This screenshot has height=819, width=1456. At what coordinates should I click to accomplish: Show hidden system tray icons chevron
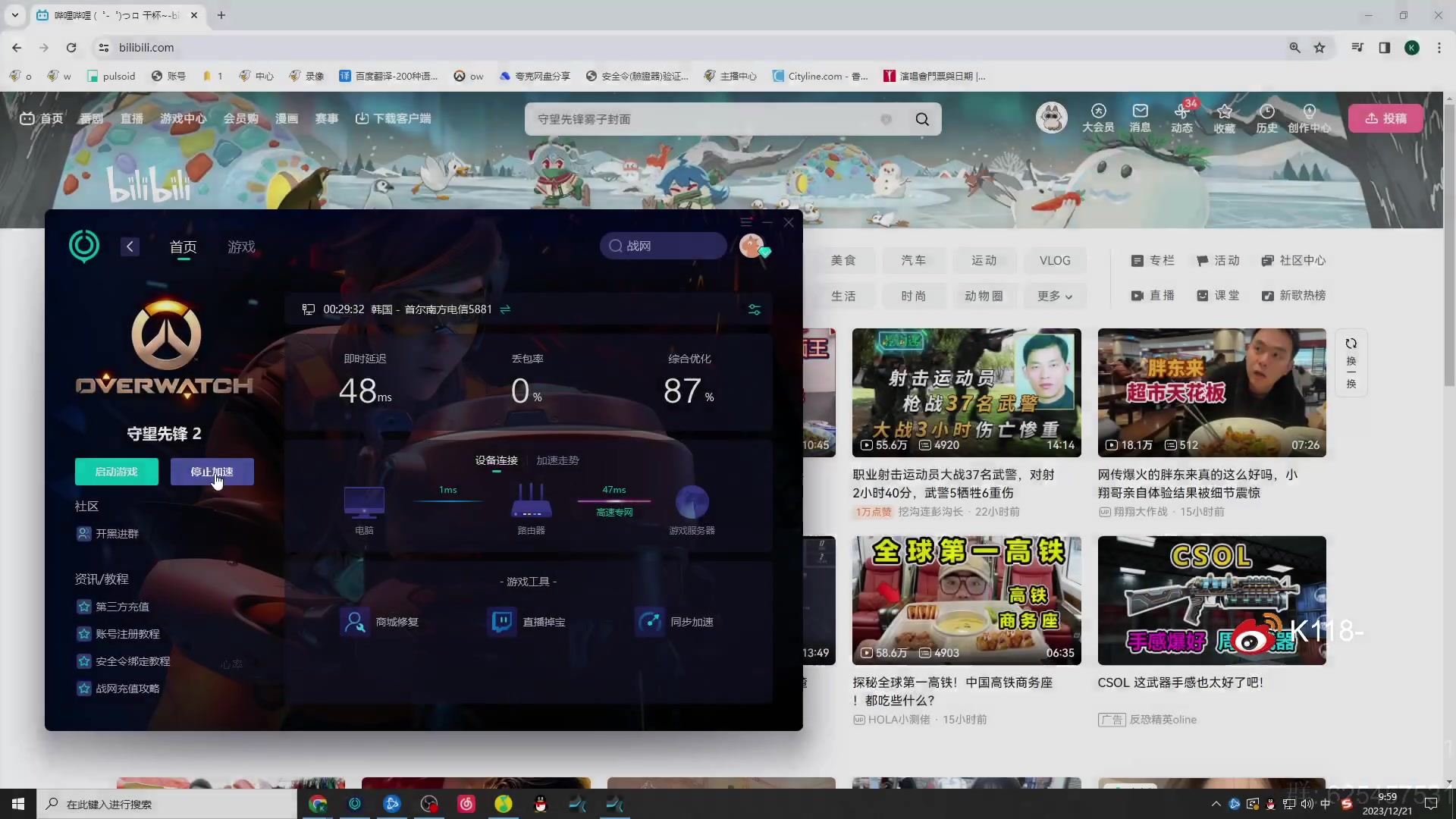(x=1216, y=804)
